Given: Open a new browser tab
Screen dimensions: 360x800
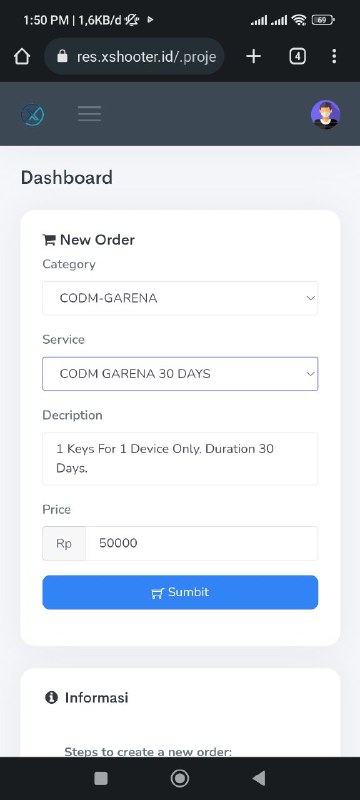Looking at the screenshot, I should (253, 56).
